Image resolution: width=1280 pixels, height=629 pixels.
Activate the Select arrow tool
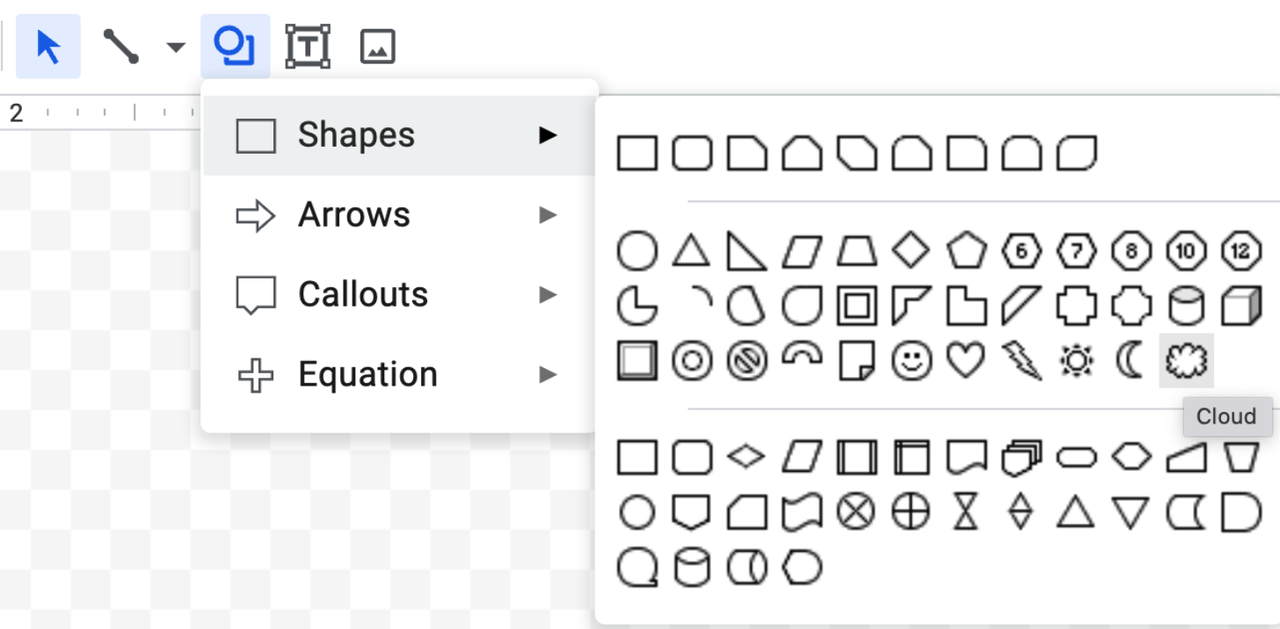(48, 47)
